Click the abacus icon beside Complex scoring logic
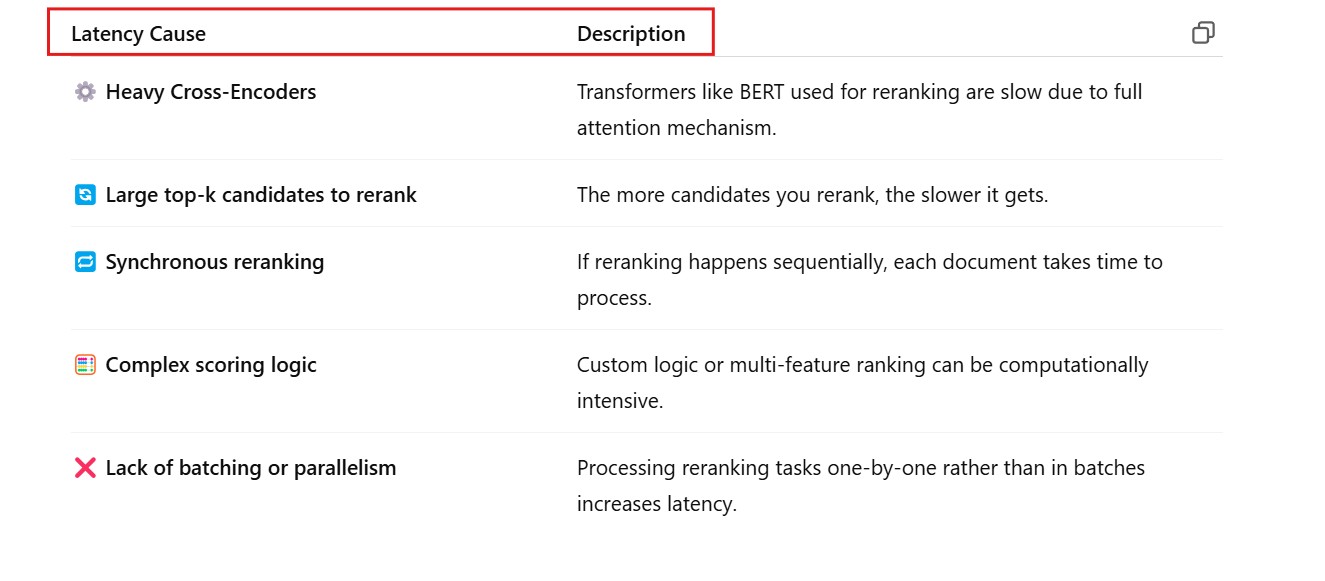Image resolution: width=1325 pixels, height=581 pixels. [x=85, y=365]
